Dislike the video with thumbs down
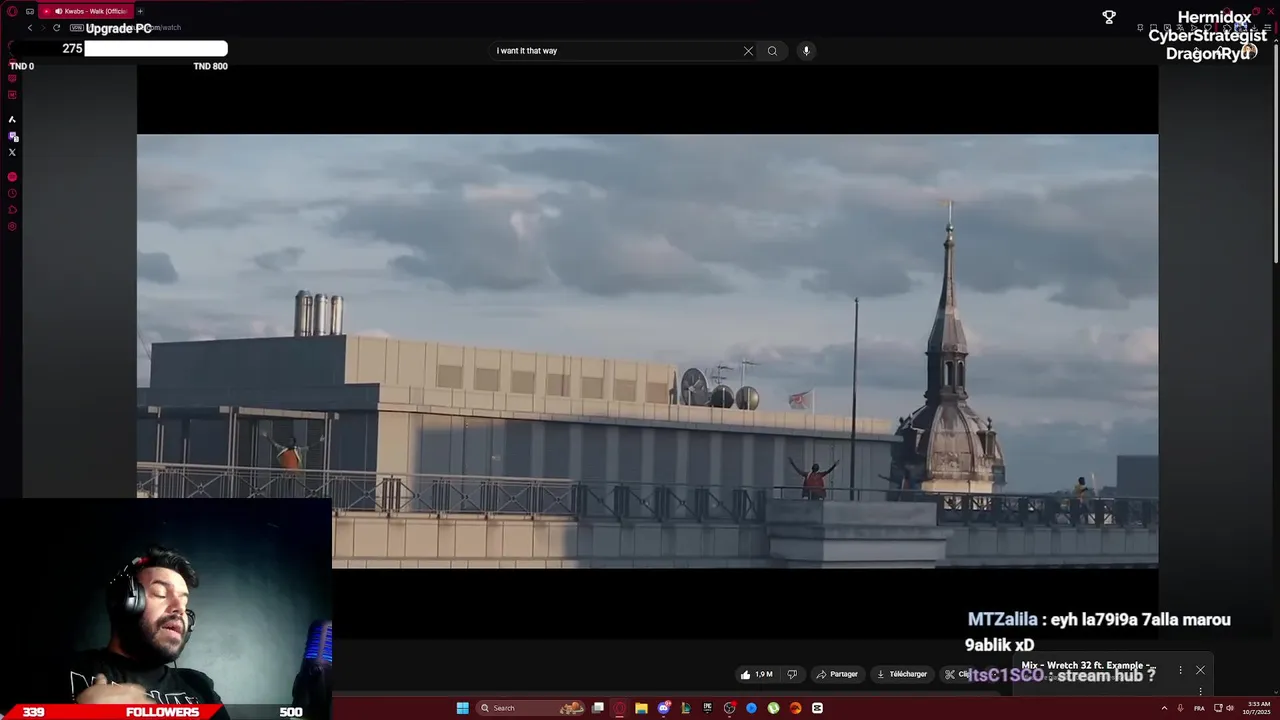 point(792,675)
